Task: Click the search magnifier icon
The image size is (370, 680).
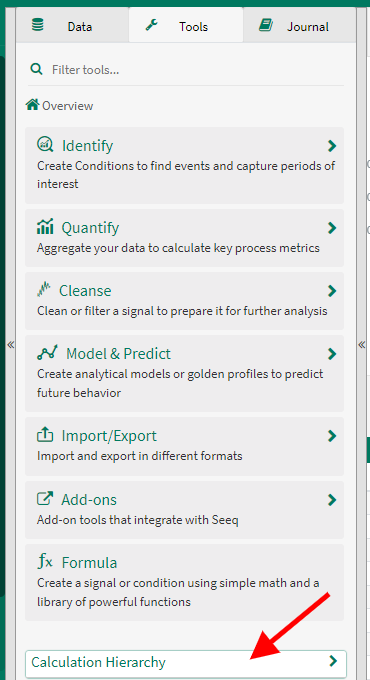Action: (x=36, y=69)
